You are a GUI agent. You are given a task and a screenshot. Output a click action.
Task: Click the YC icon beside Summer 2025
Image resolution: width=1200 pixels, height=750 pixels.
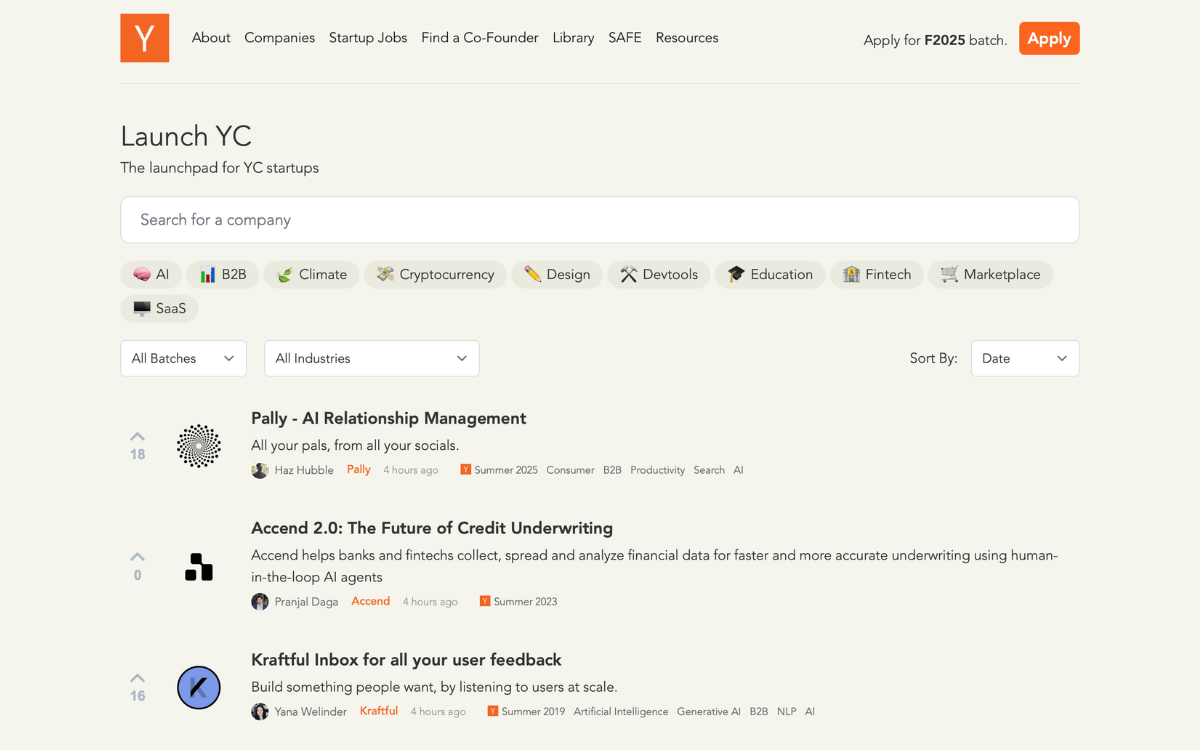point(465,470)
